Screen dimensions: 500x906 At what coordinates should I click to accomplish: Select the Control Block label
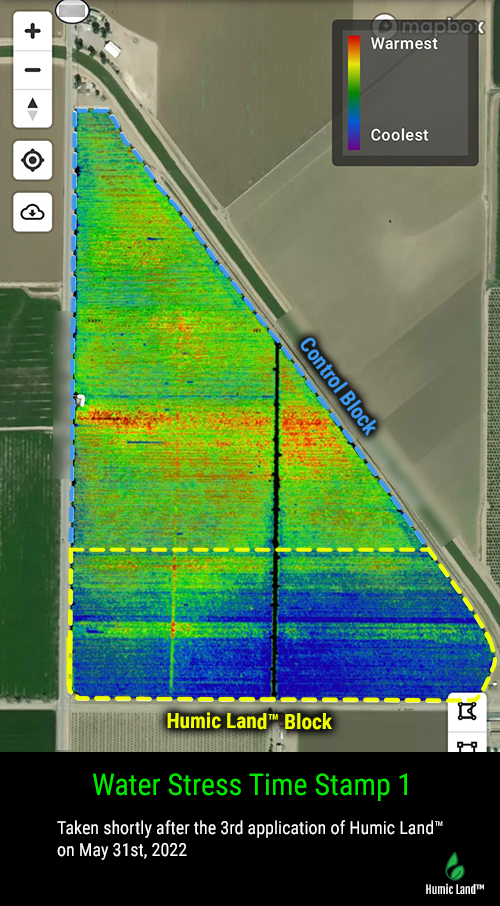338,386
